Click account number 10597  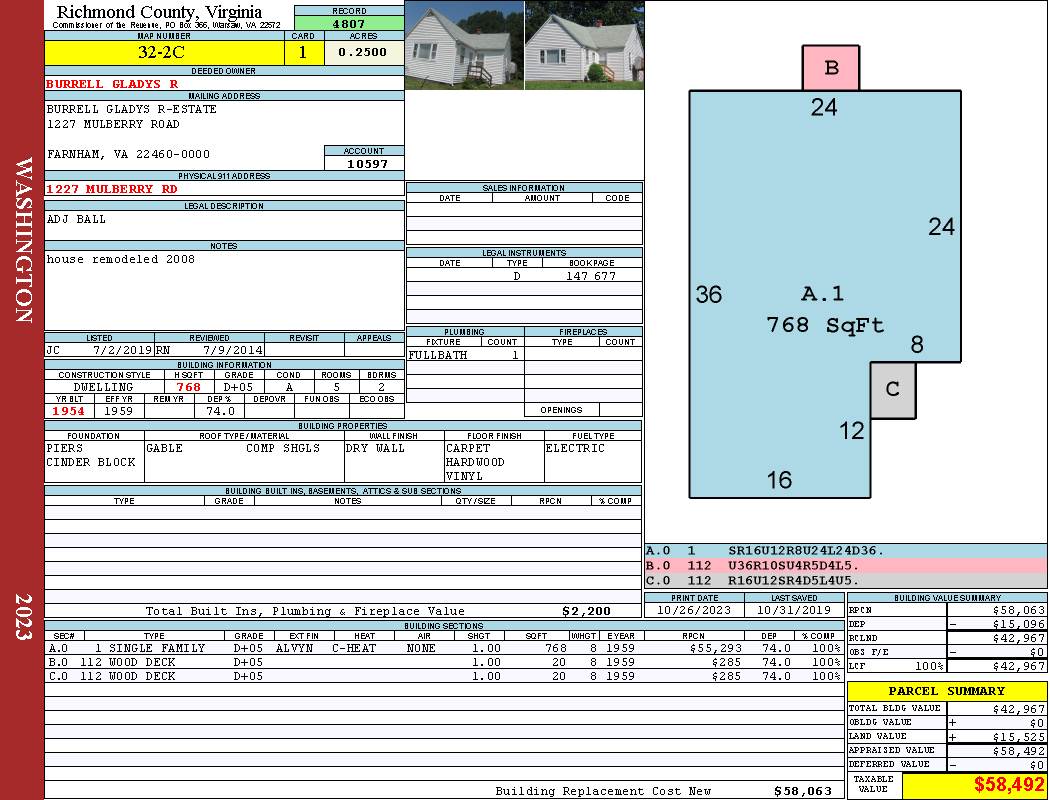point(367,163)
